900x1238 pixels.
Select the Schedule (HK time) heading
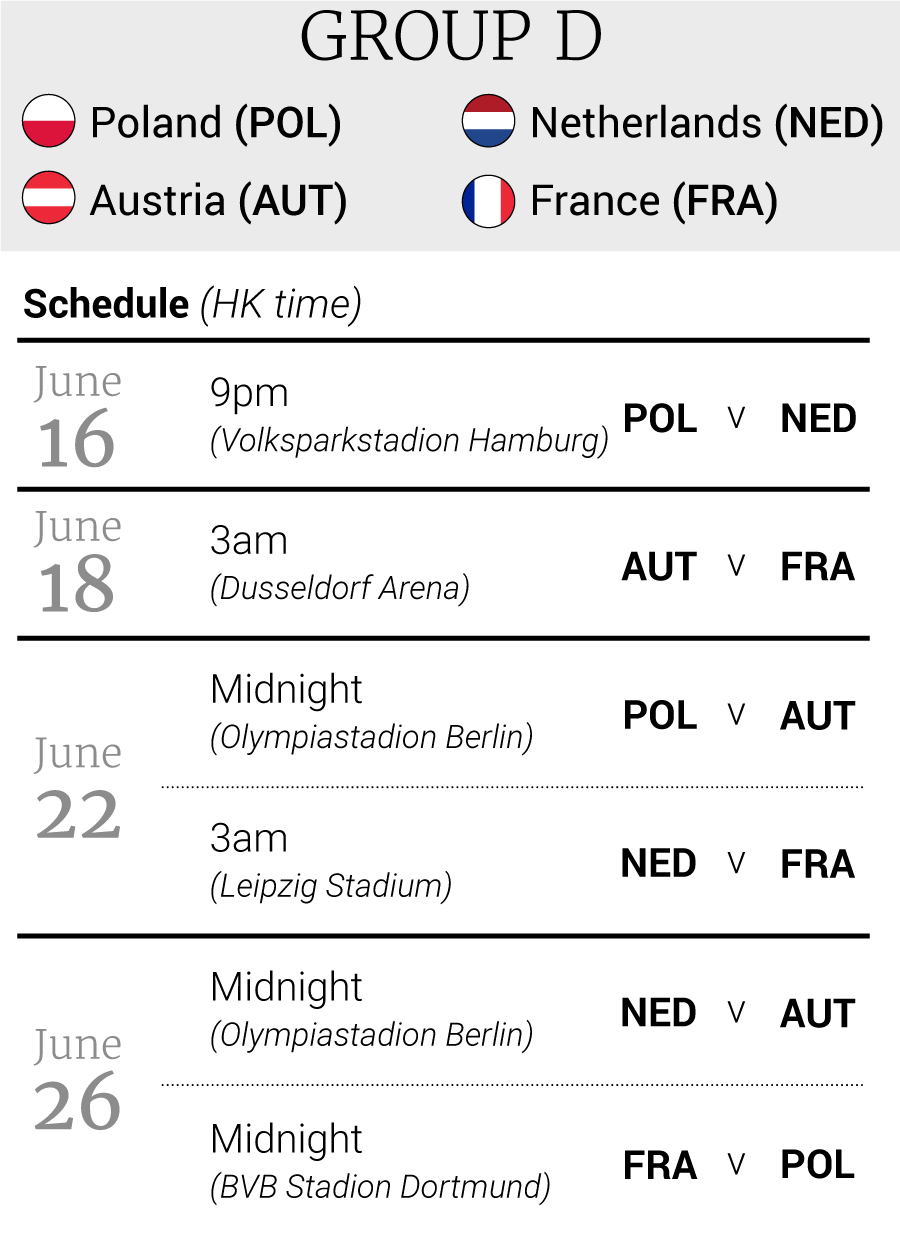[192, 304]
